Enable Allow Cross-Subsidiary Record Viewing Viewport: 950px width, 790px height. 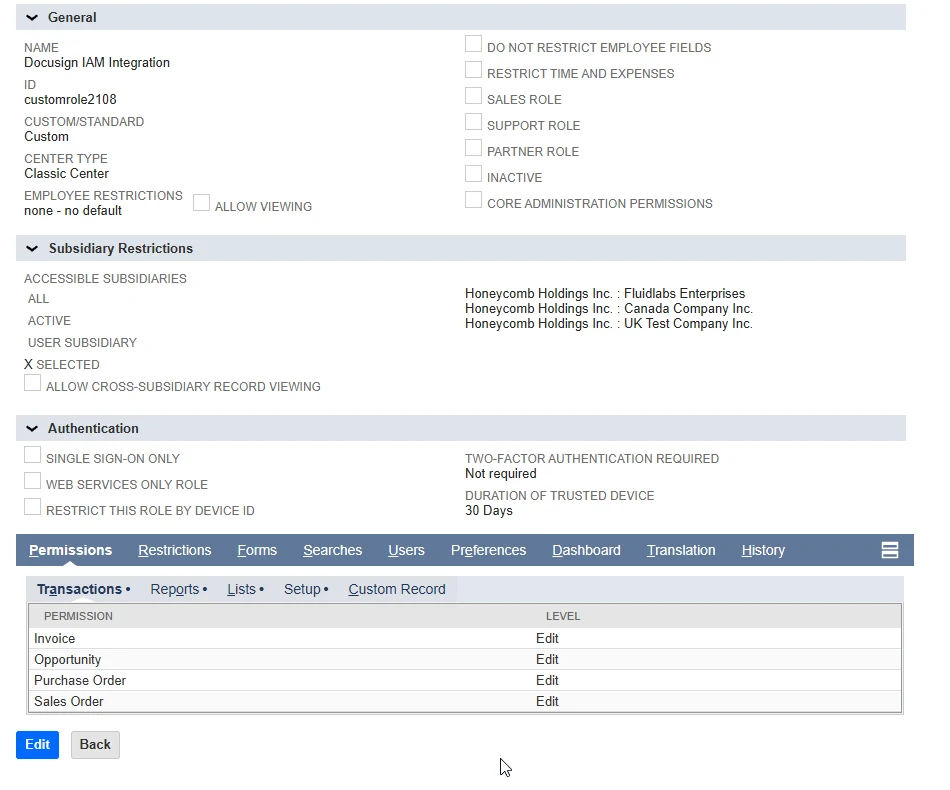tap(33, 383)
